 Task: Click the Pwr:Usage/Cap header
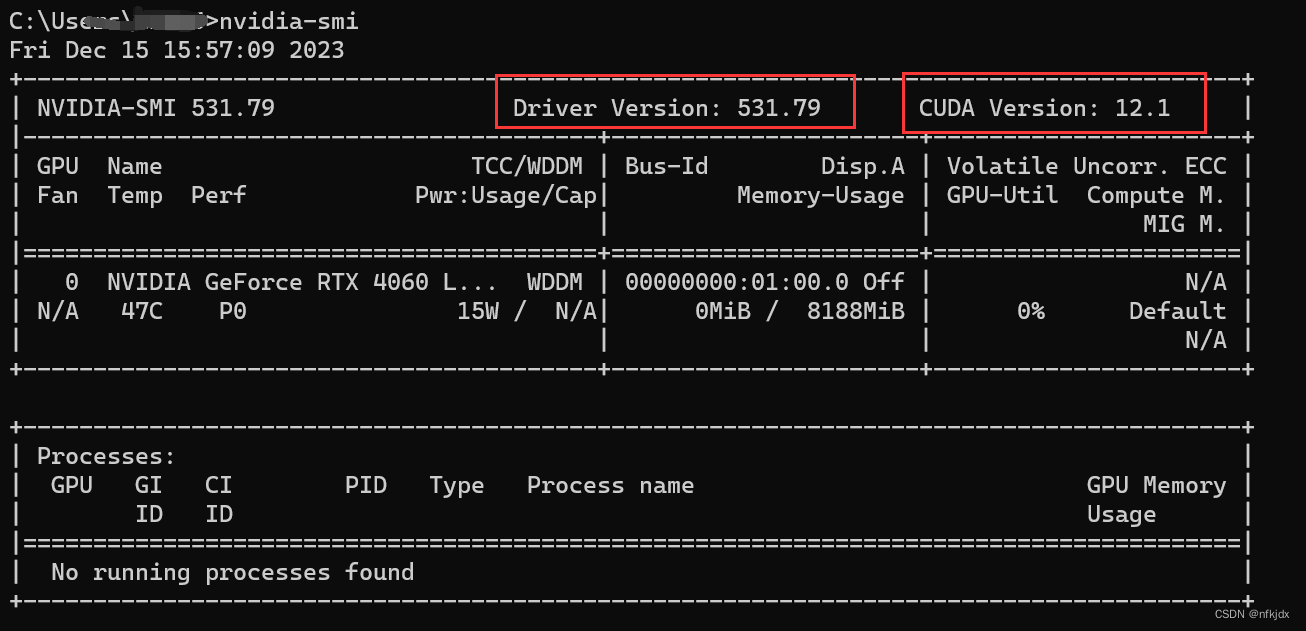click(x=506, y=195)
